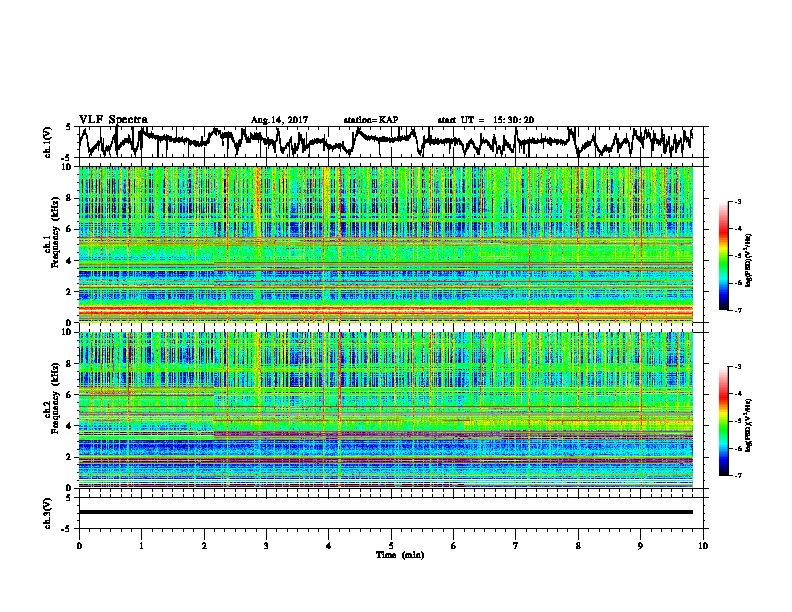Click the ch.3 flat black signal line
792x612 pixels.
(385, 512)
